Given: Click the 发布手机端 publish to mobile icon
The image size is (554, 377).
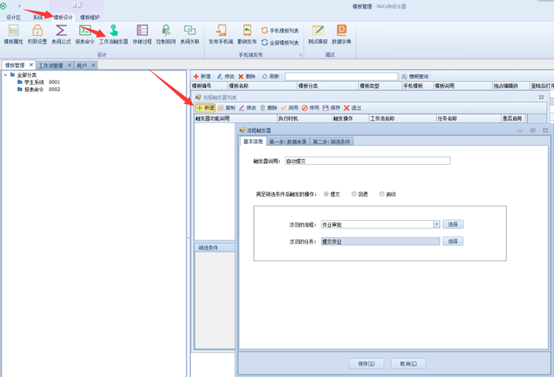Looking at the screenshot, I should pos(221,34).
